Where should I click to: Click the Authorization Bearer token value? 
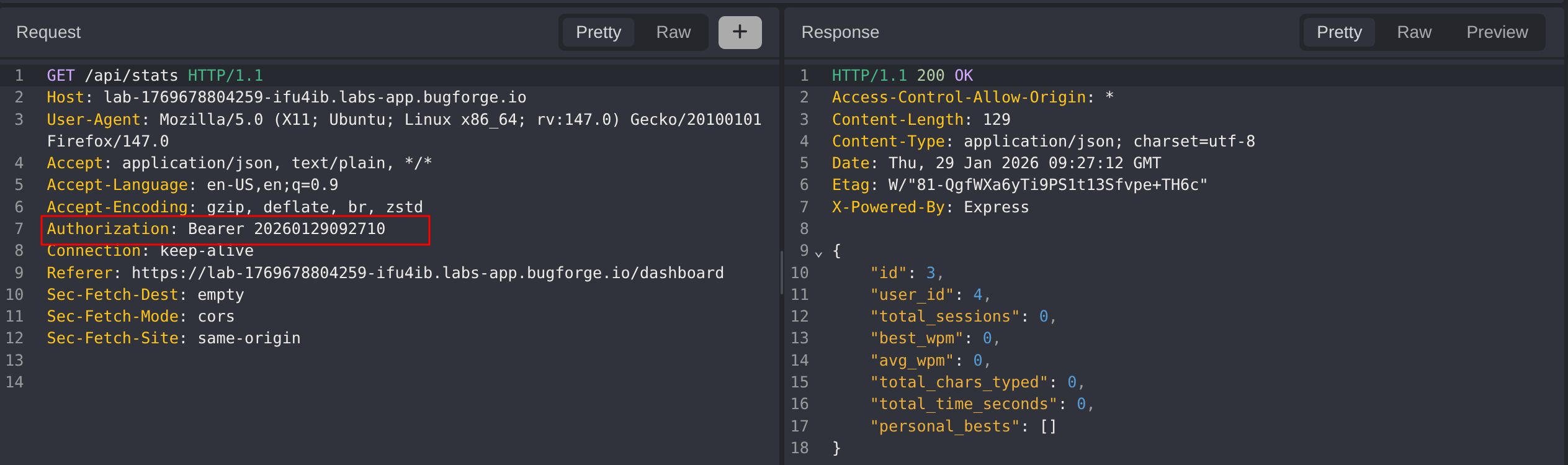pyautogui.click(x=320, y=229)
